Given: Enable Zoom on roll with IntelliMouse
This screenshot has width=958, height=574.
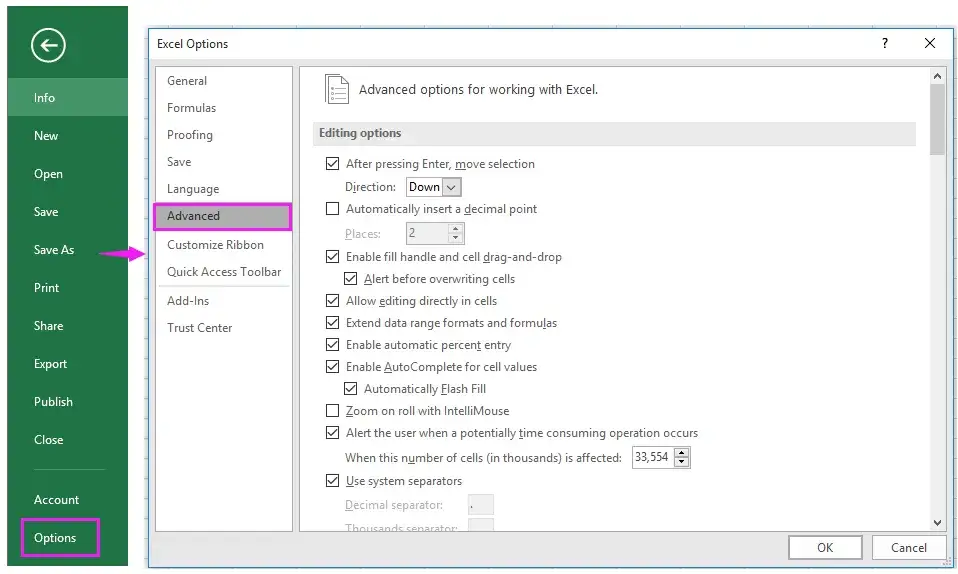Looking at the screenshot, I should click(x=333, y=411).
